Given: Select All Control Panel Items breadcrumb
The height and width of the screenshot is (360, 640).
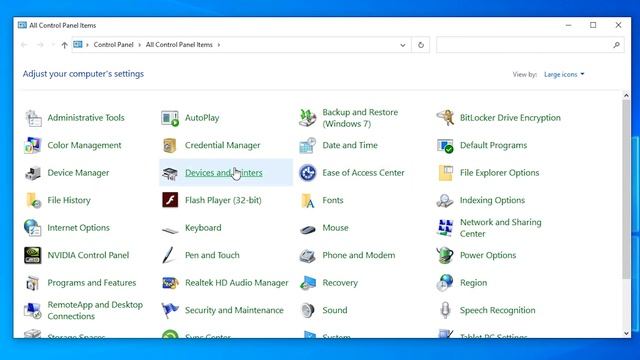Looking at the screenshot, I should coord(179,45).
